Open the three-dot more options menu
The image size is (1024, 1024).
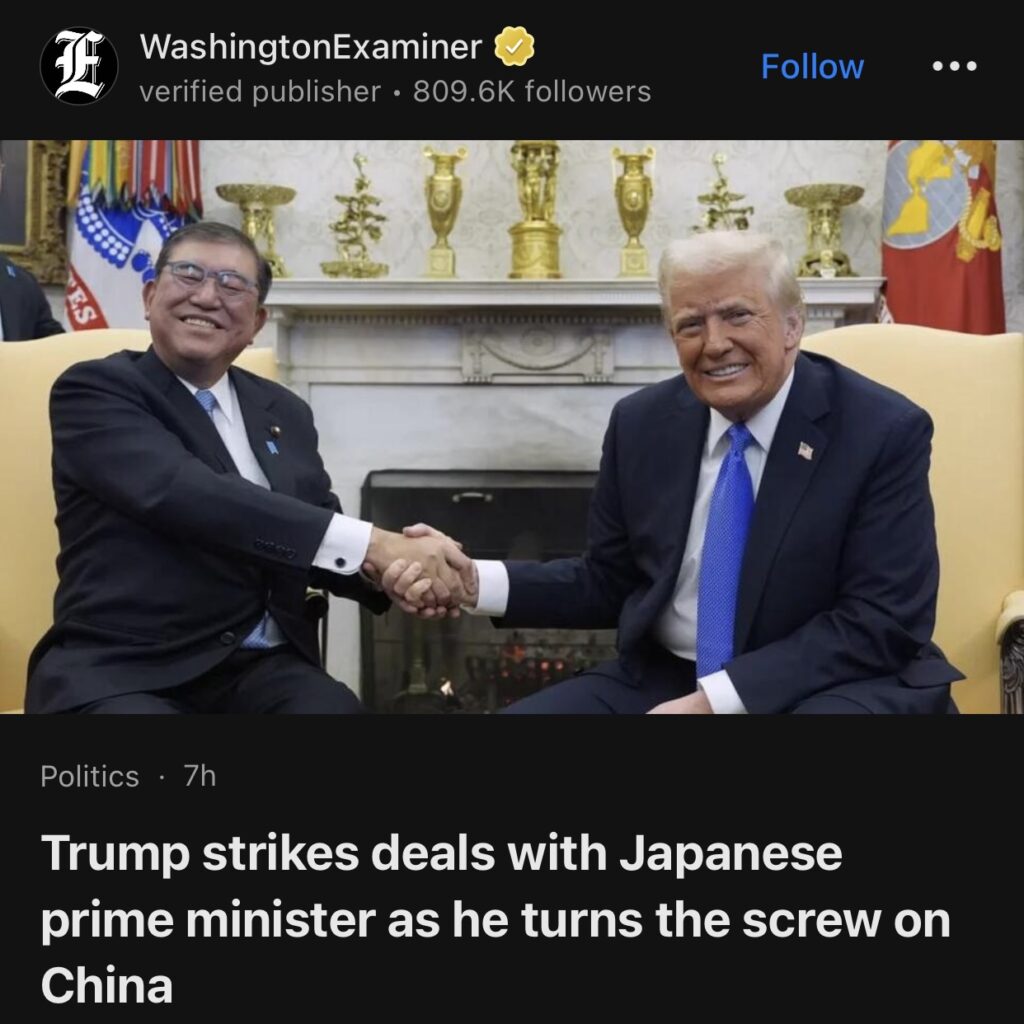[x=955, y=66]
